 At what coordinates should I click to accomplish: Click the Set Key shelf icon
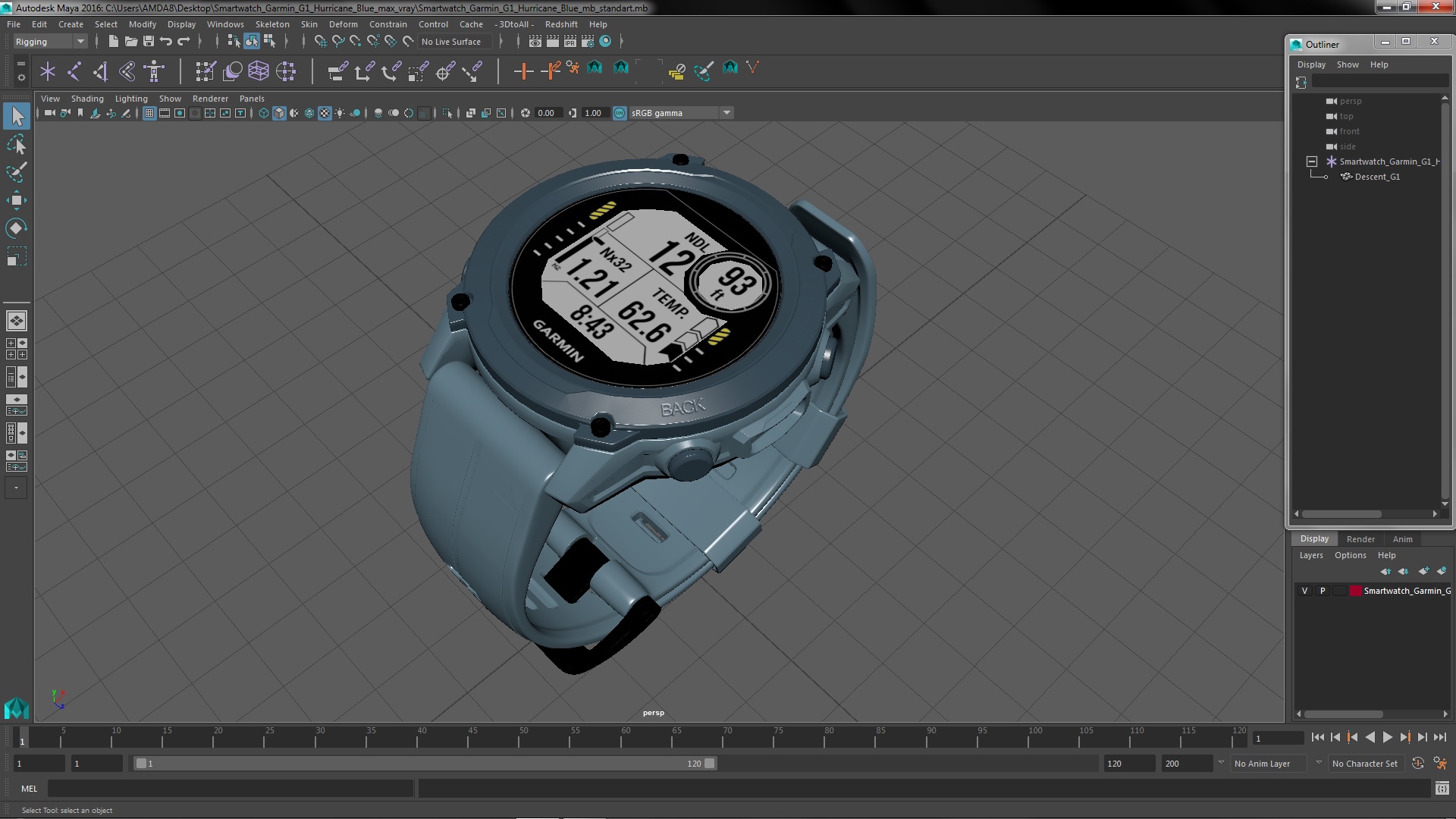523,71
